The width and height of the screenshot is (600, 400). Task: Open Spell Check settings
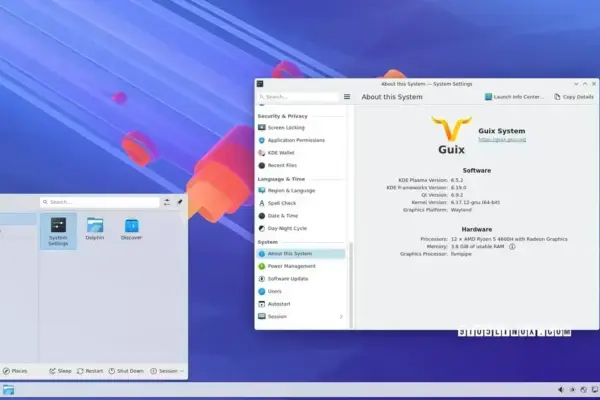click(301, 203)
